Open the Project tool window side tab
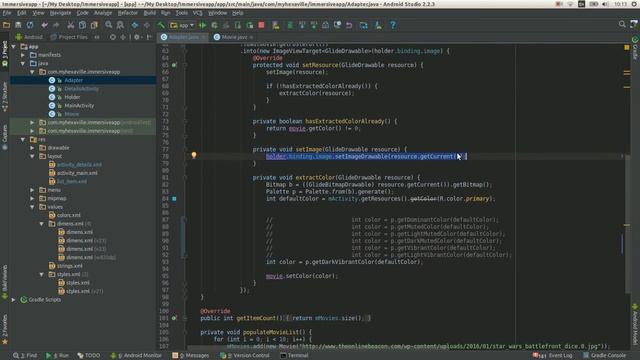 tap(4, 53)
